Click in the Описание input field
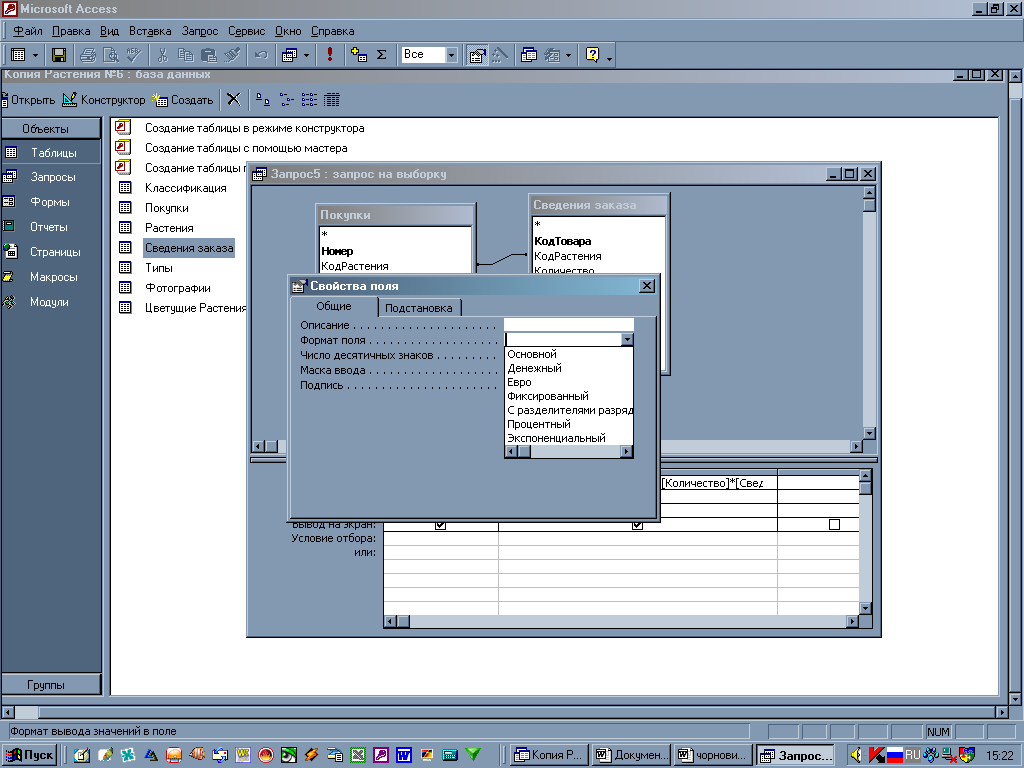This screenshot has width=1024, height=768. pos(568,325)
